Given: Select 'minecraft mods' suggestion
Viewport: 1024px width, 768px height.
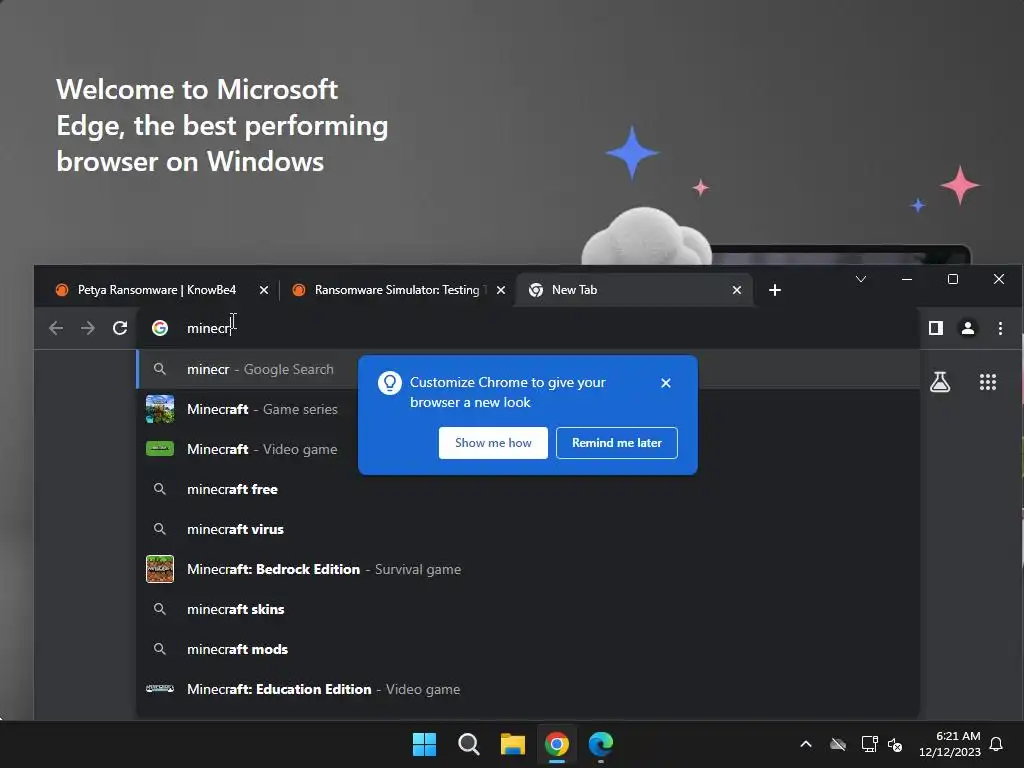Looking at the screenshot, I should (x=528, y=649).
